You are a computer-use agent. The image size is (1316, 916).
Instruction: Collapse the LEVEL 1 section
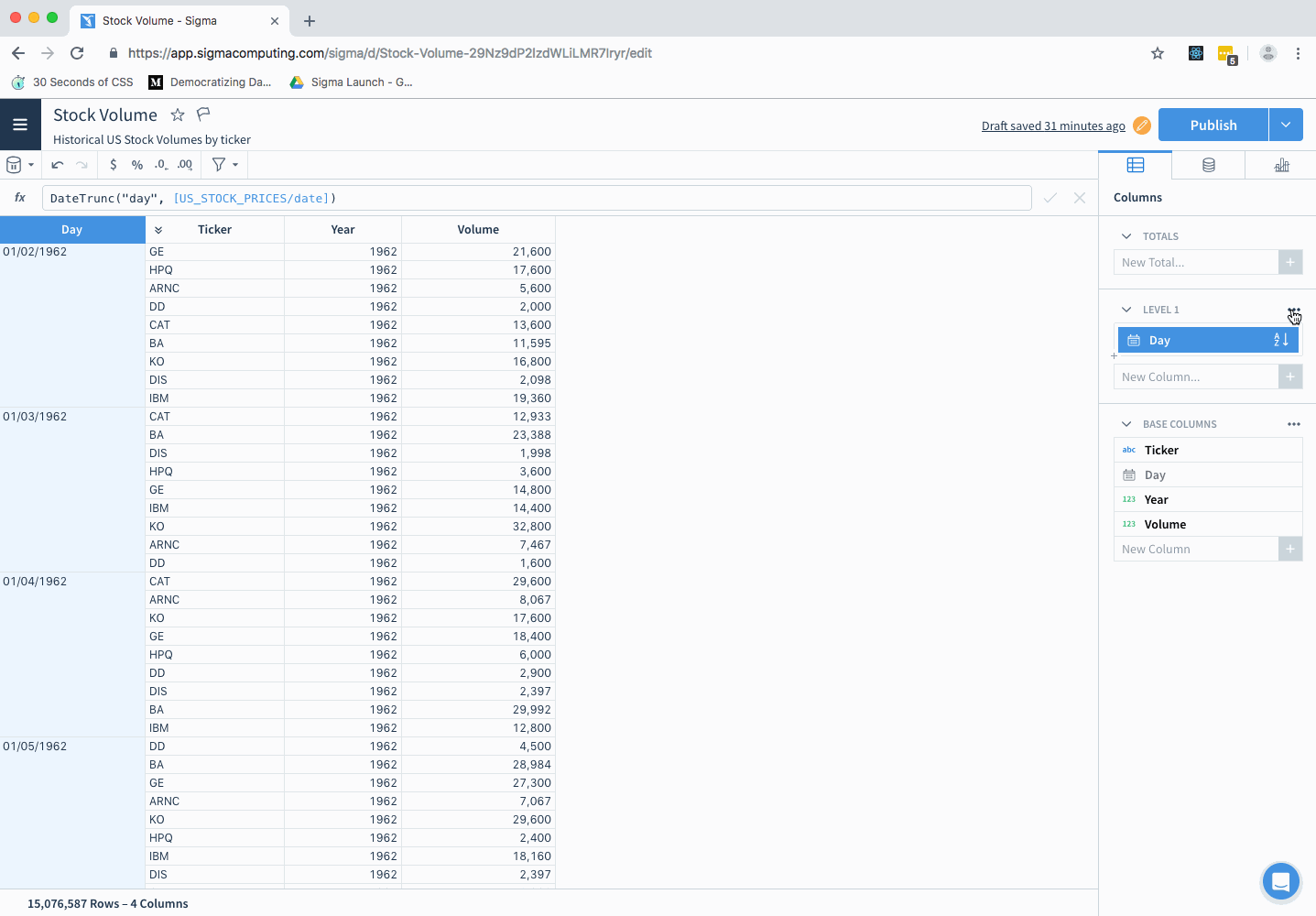(1126, 310)
